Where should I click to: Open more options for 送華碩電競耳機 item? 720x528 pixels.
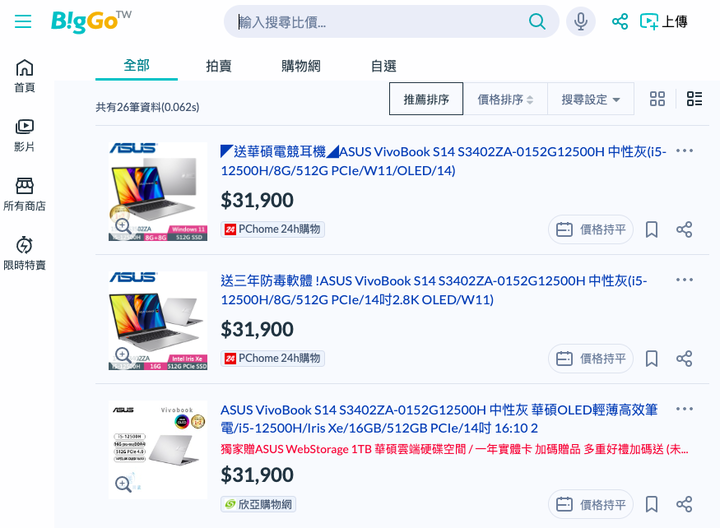coord(684,151)
